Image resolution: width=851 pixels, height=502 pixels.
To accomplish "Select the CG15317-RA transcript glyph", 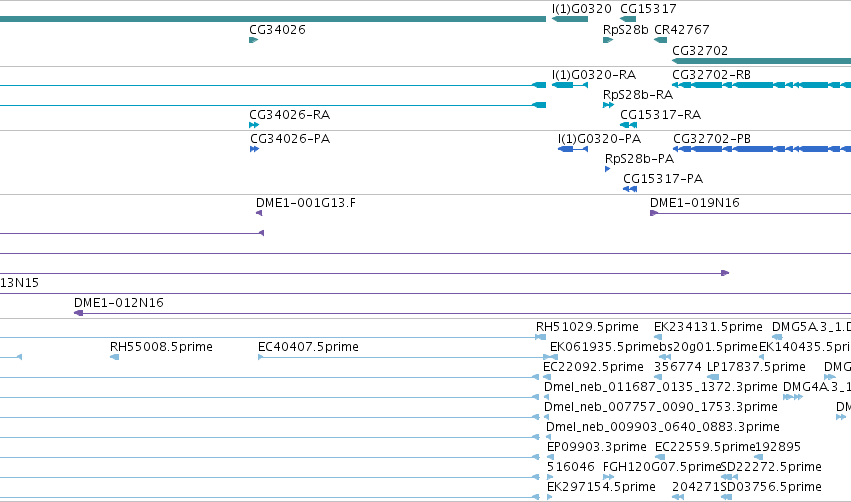I will click(628, 125).
